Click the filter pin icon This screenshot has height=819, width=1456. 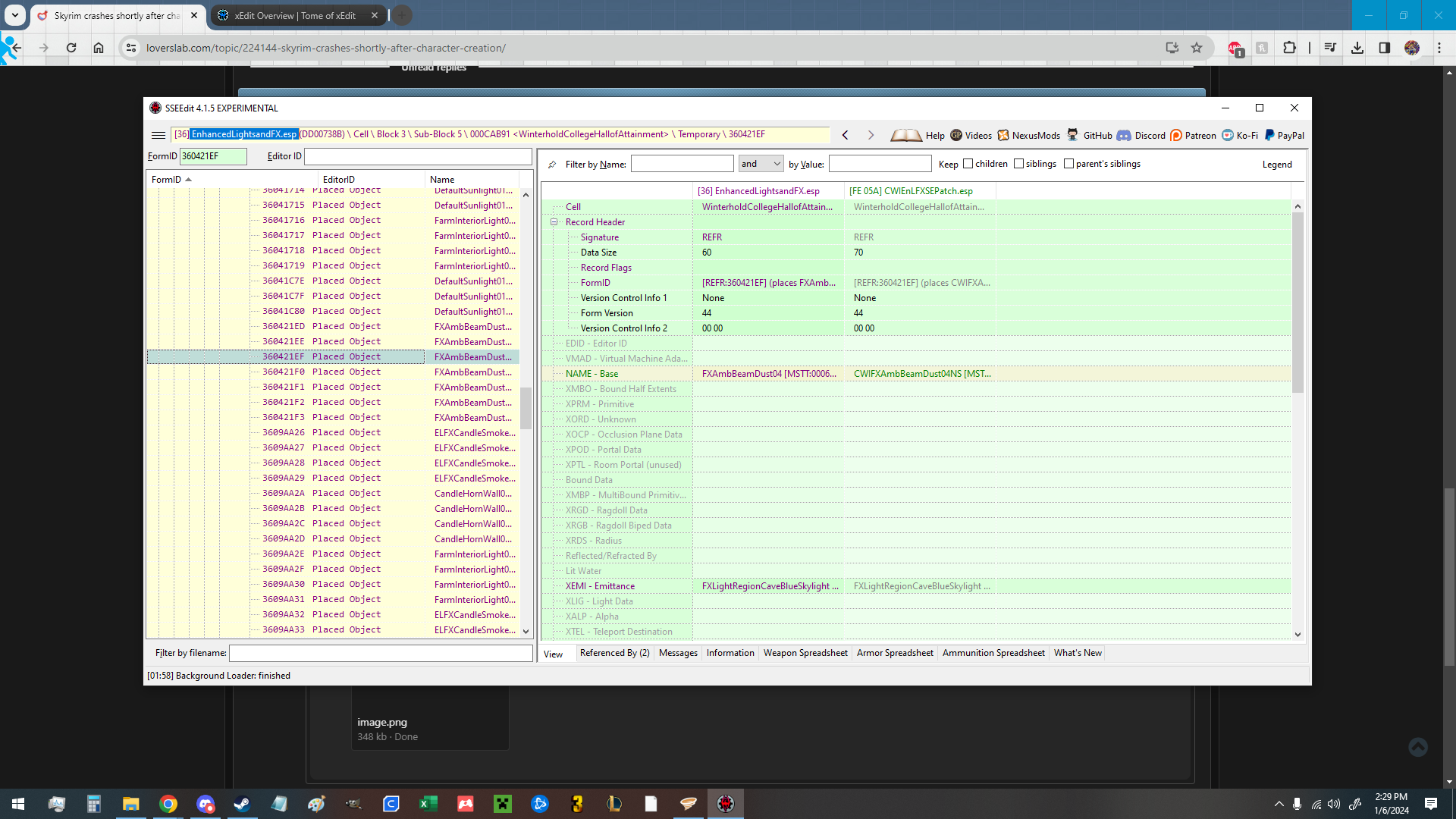[552, 165]
